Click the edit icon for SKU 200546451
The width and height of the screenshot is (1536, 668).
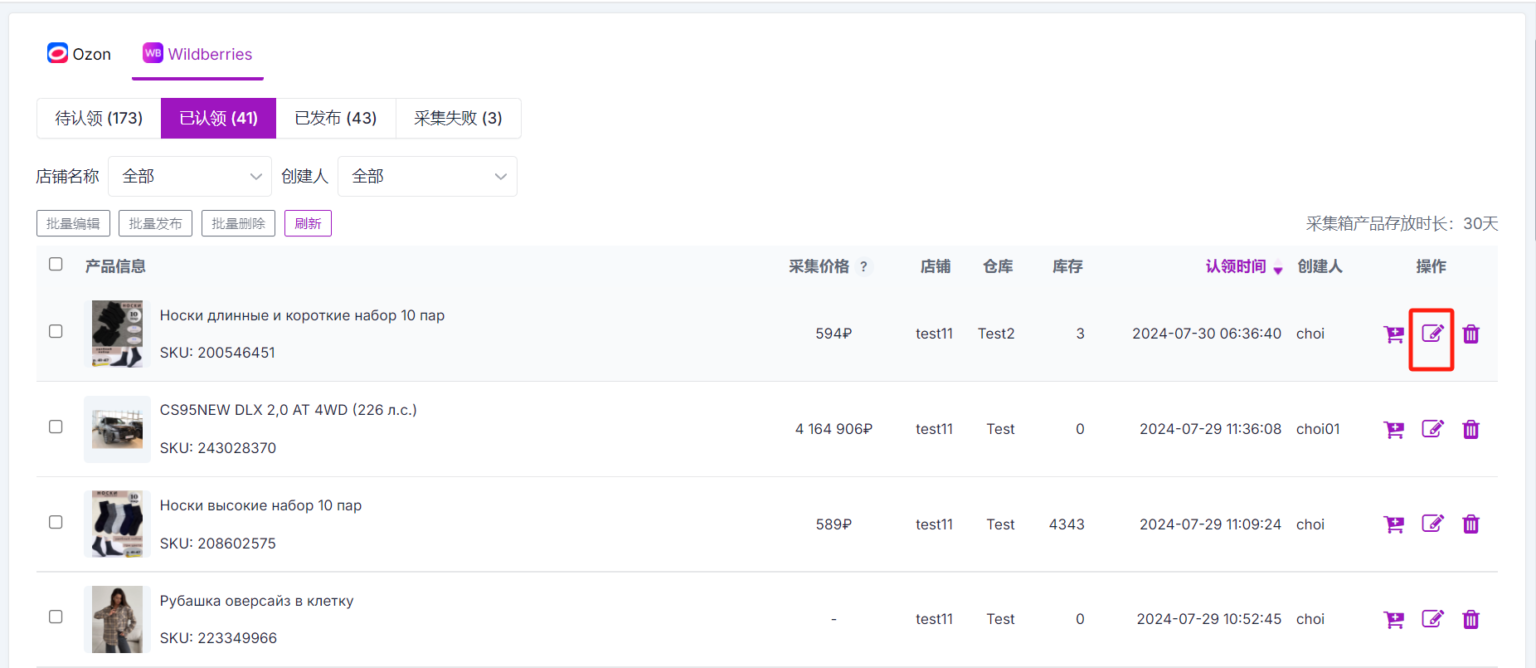click(1432, 334)
